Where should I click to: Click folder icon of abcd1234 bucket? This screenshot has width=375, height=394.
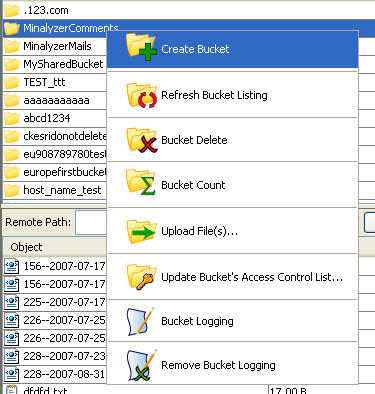click(x=12, y=118)
